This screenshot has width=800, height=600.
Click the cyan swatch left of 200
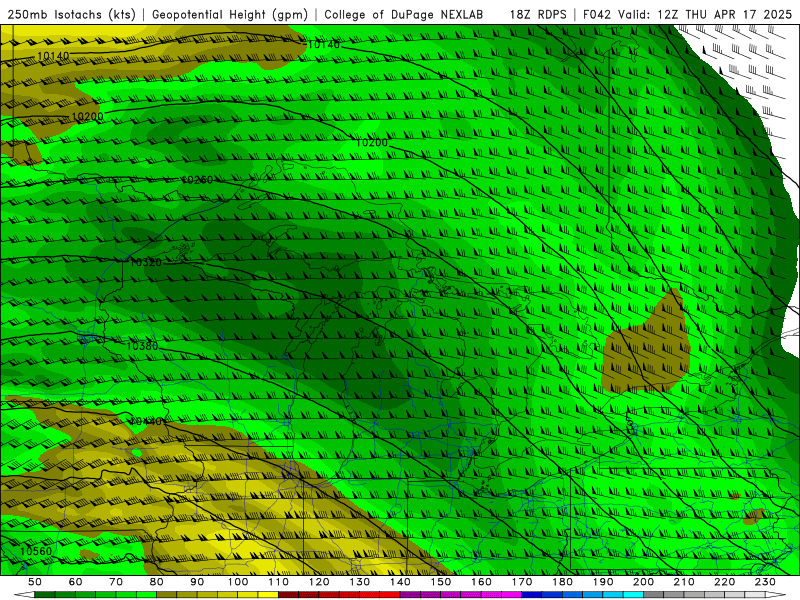coord(633,595)
